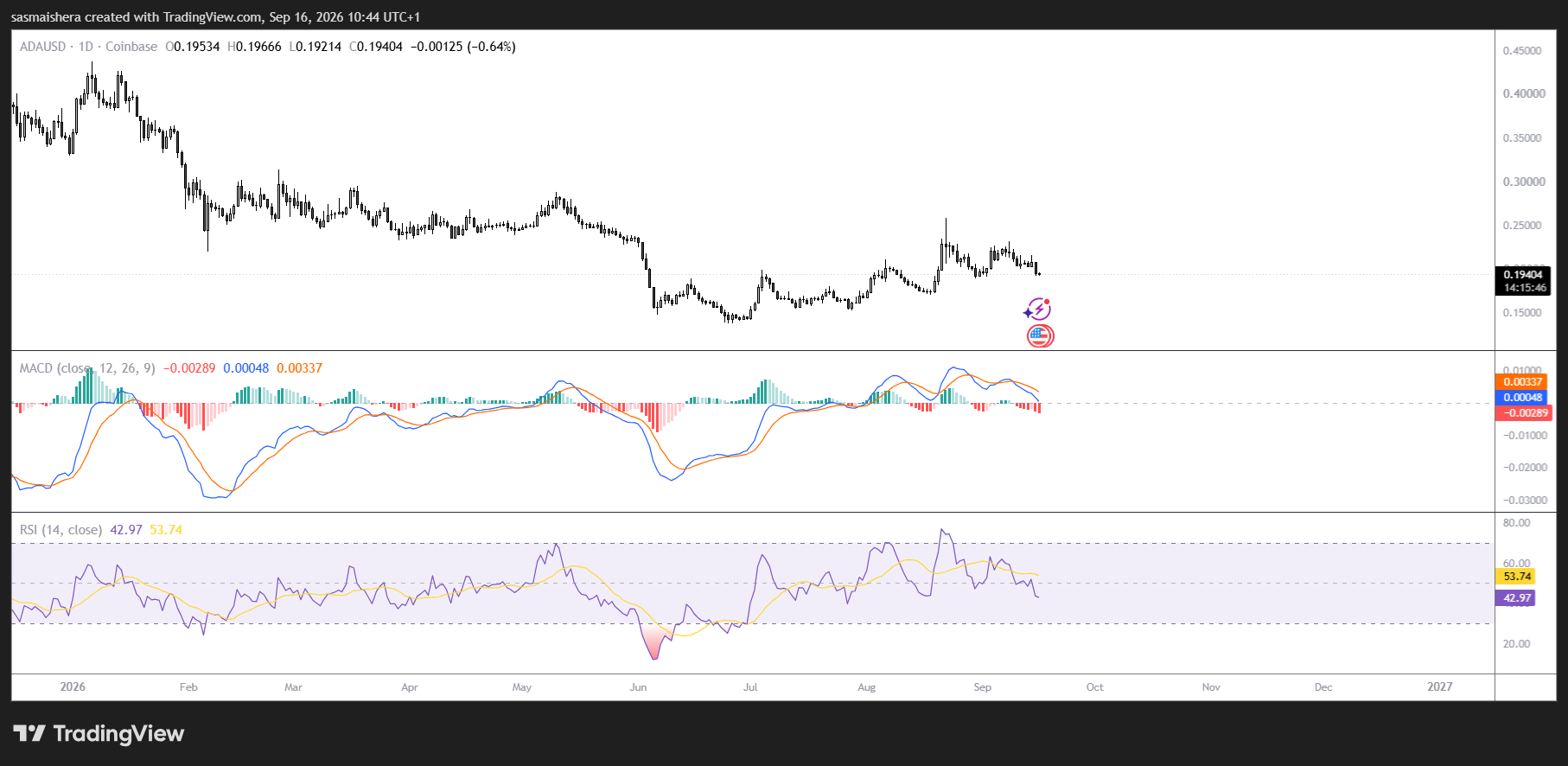This screenshot has height=766, width=1568.
Task: Click the 2027 label on time axis
Action: click(1440, 687)
